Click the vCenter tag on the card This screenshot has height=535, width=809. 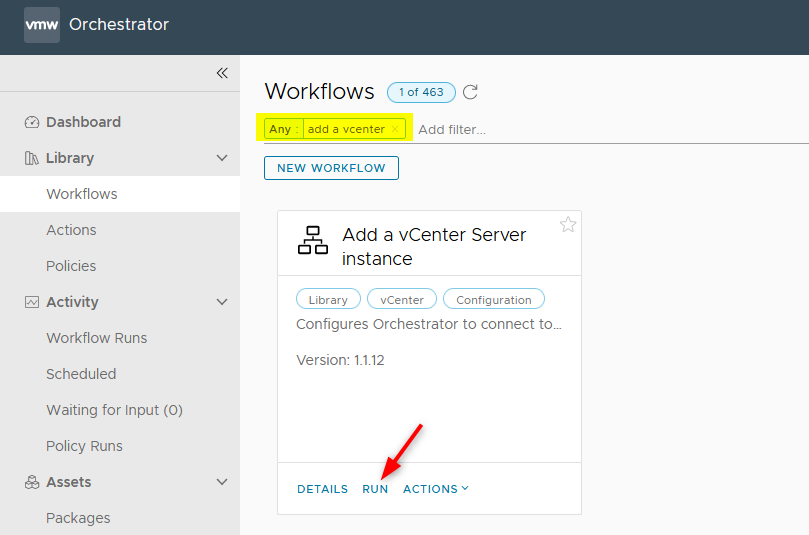click(x=402, y=299)
